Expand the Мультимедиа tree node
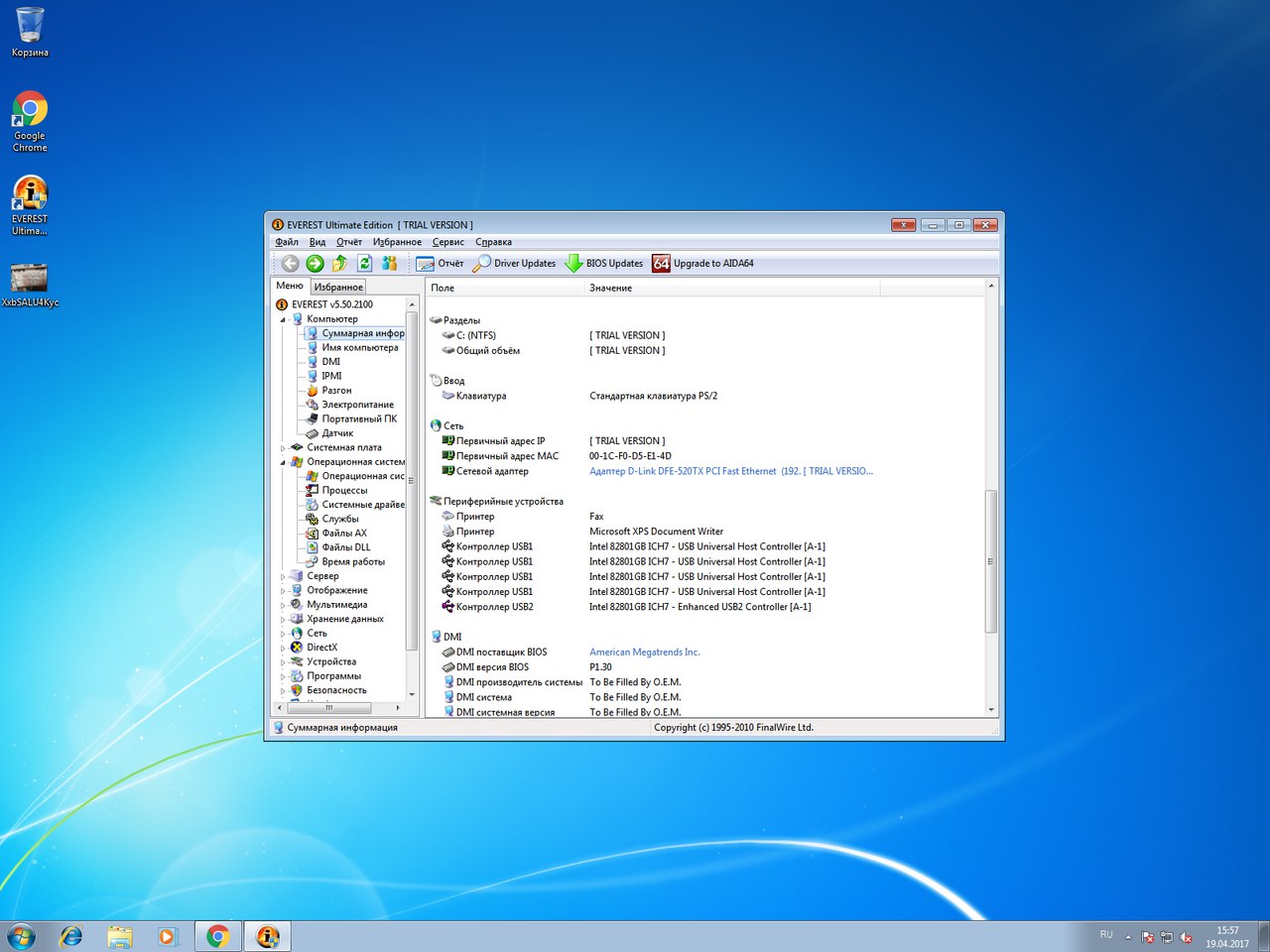The width and height of the screenshot is (1270, 952). point(283,605)
